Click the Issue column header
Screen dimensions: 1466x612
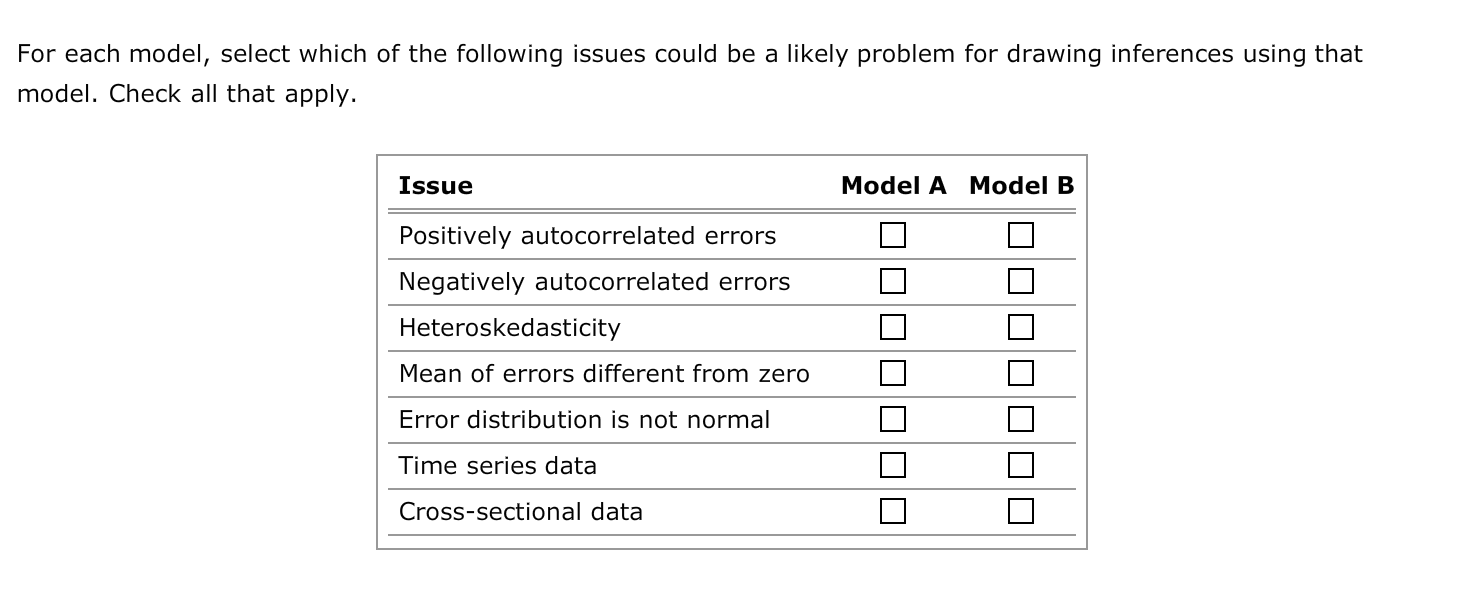(x=436, y=185)
